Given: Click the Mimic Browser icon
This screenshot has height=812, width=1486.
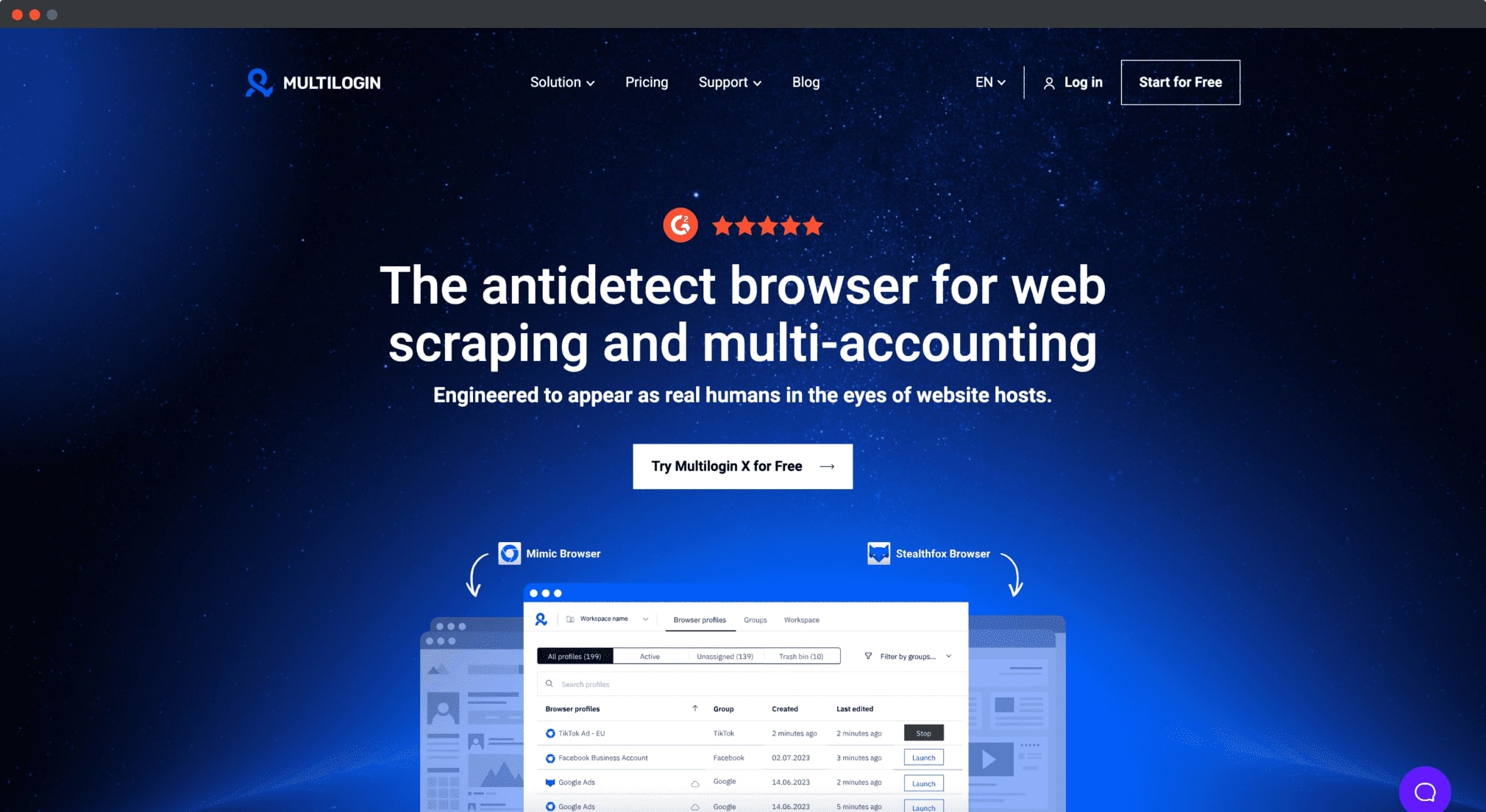Looking at the screenshot, I should 509,552.
